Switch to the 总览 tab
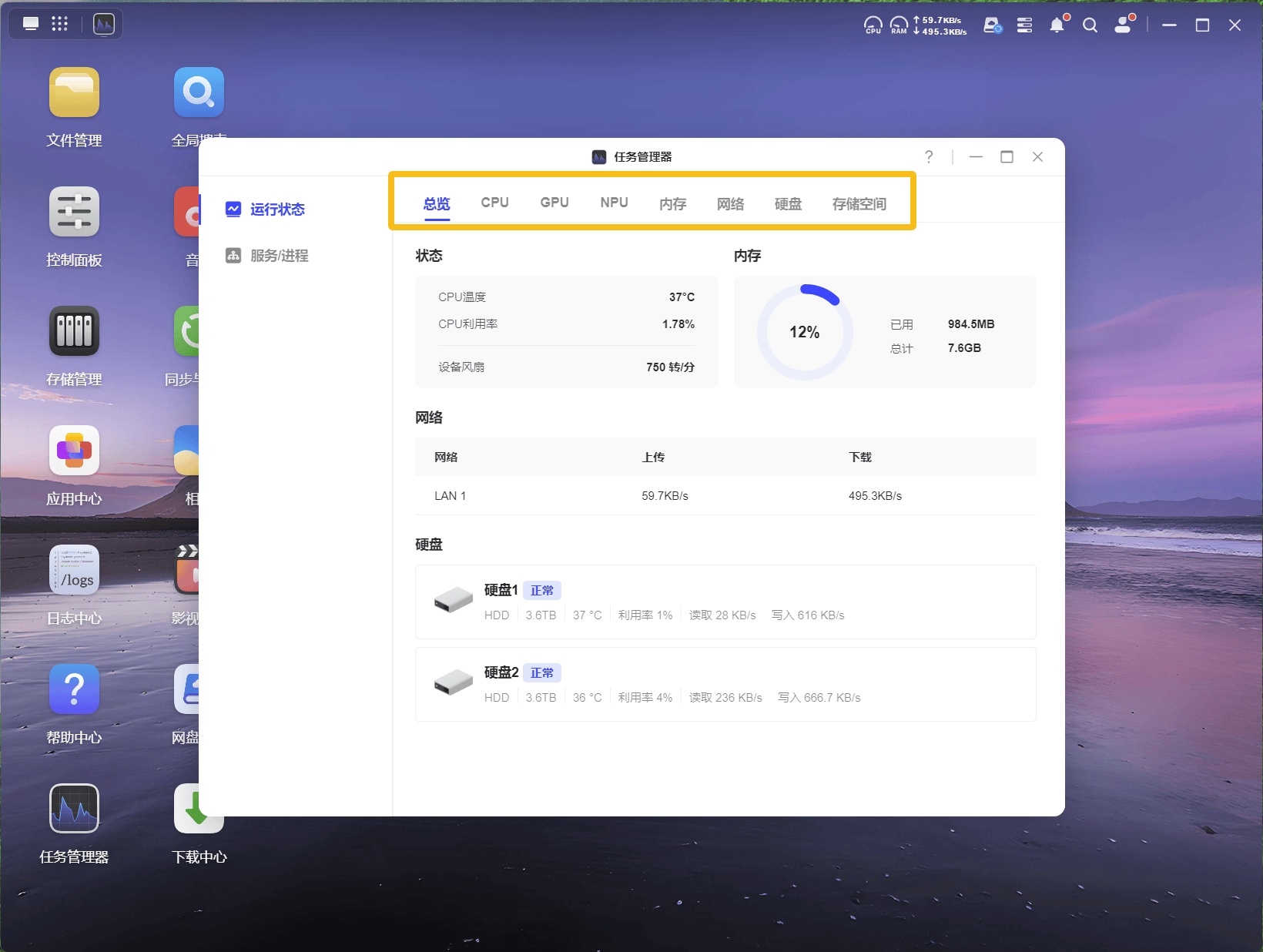 [x=437, y=204]
